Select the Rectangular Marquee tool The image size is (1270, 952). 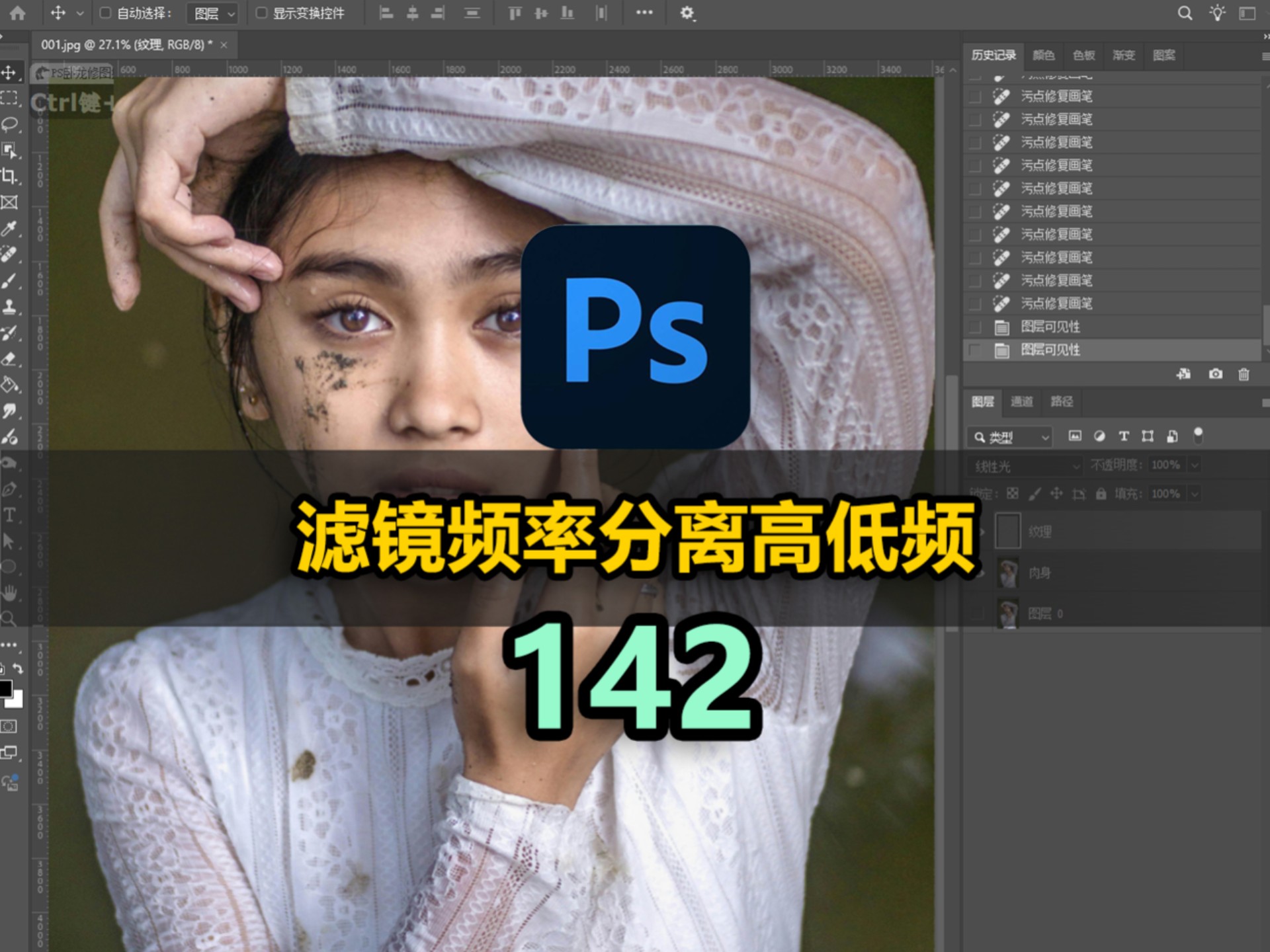coord(9,99)
